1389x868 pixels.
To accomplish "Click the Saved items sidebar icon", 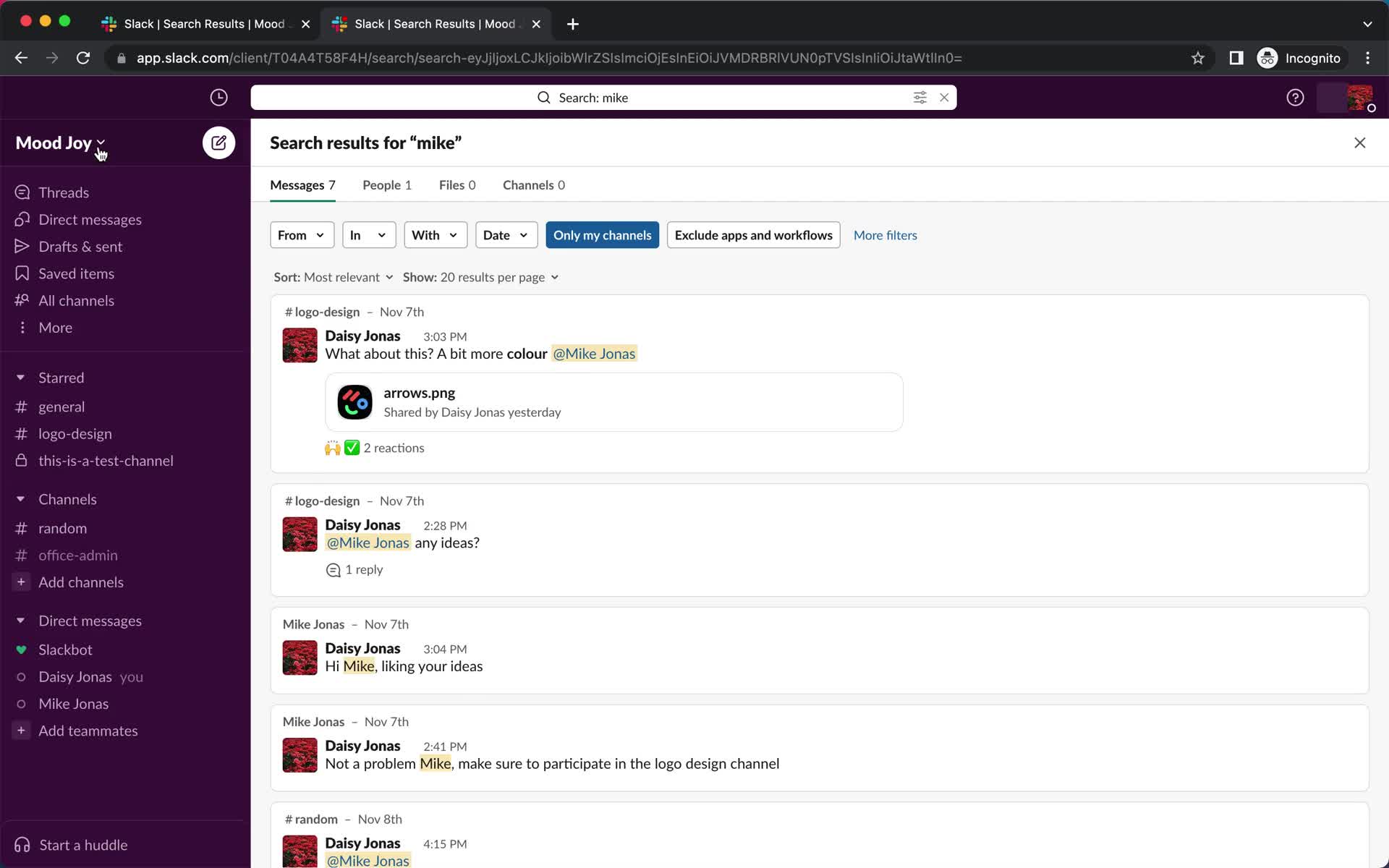I will pos(21,272).
